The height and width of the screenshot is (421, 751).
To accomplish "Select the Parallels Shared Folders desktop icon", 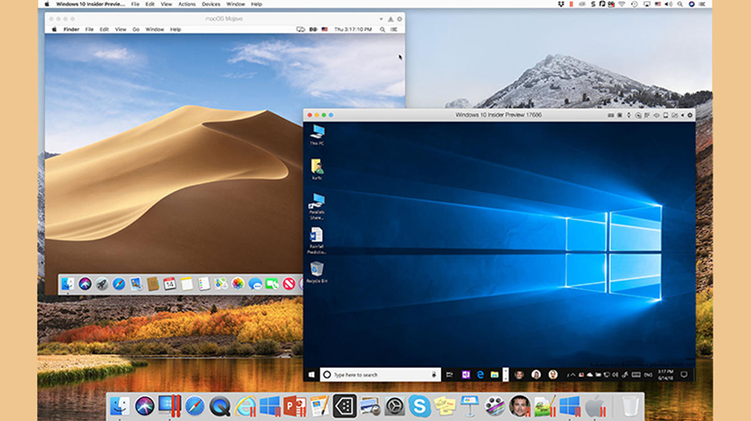I will (317, 206).
